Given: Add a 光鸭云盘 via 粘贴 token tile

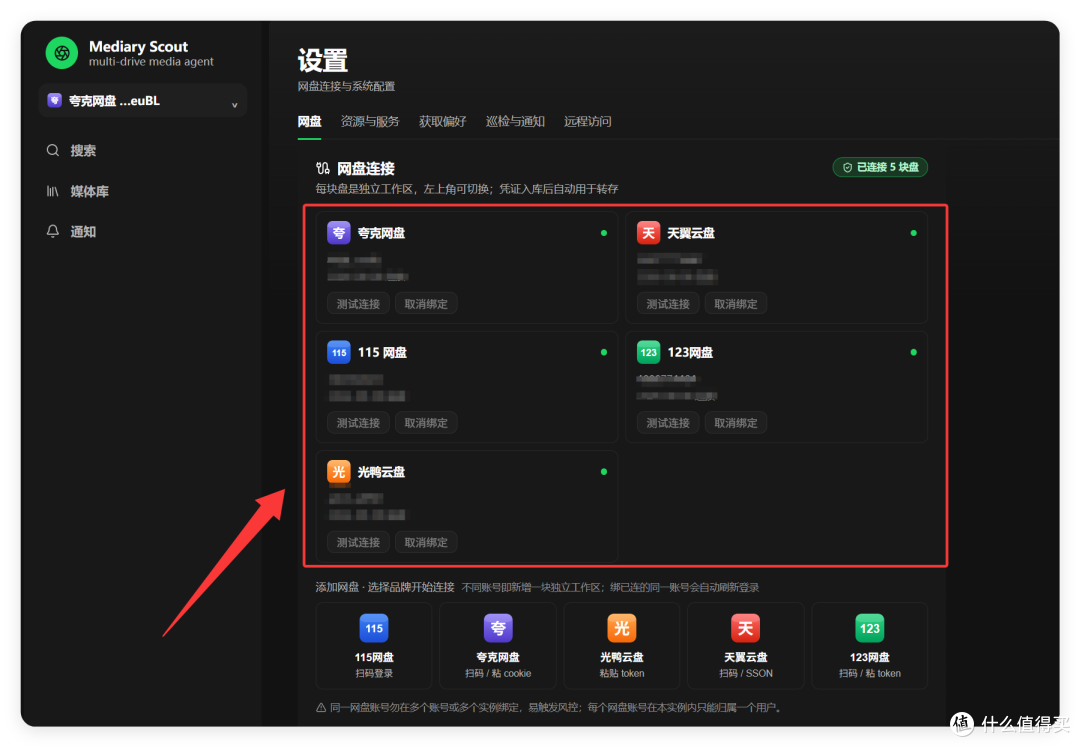Looking at the screenshot, I should point(622,646).
